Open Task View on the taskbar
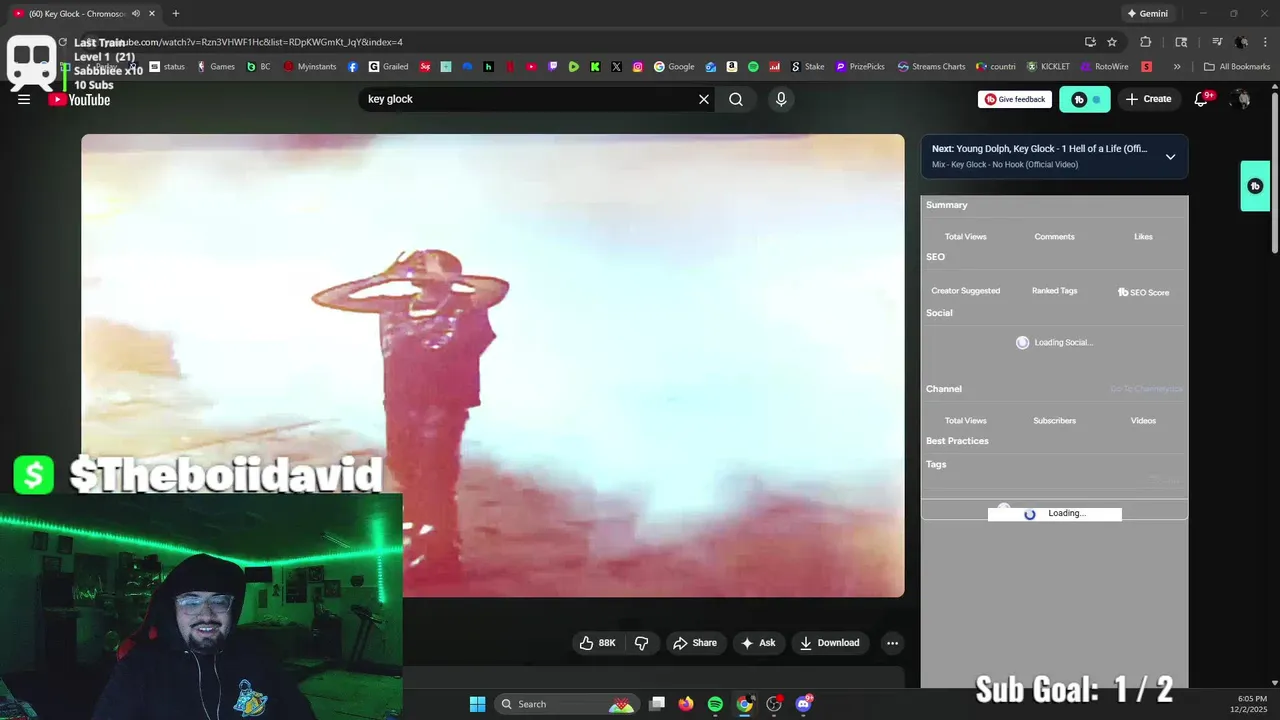The width and height of the screenshot is (1280, 720). [x=657, y=704]
